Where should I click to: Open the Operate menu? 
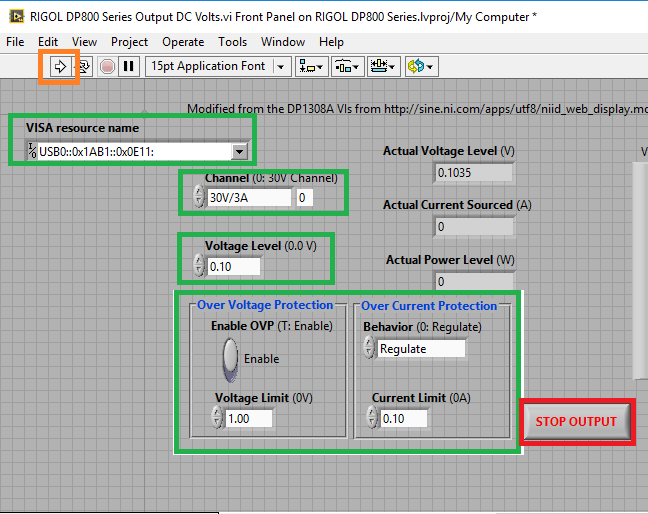click(183, 42)
